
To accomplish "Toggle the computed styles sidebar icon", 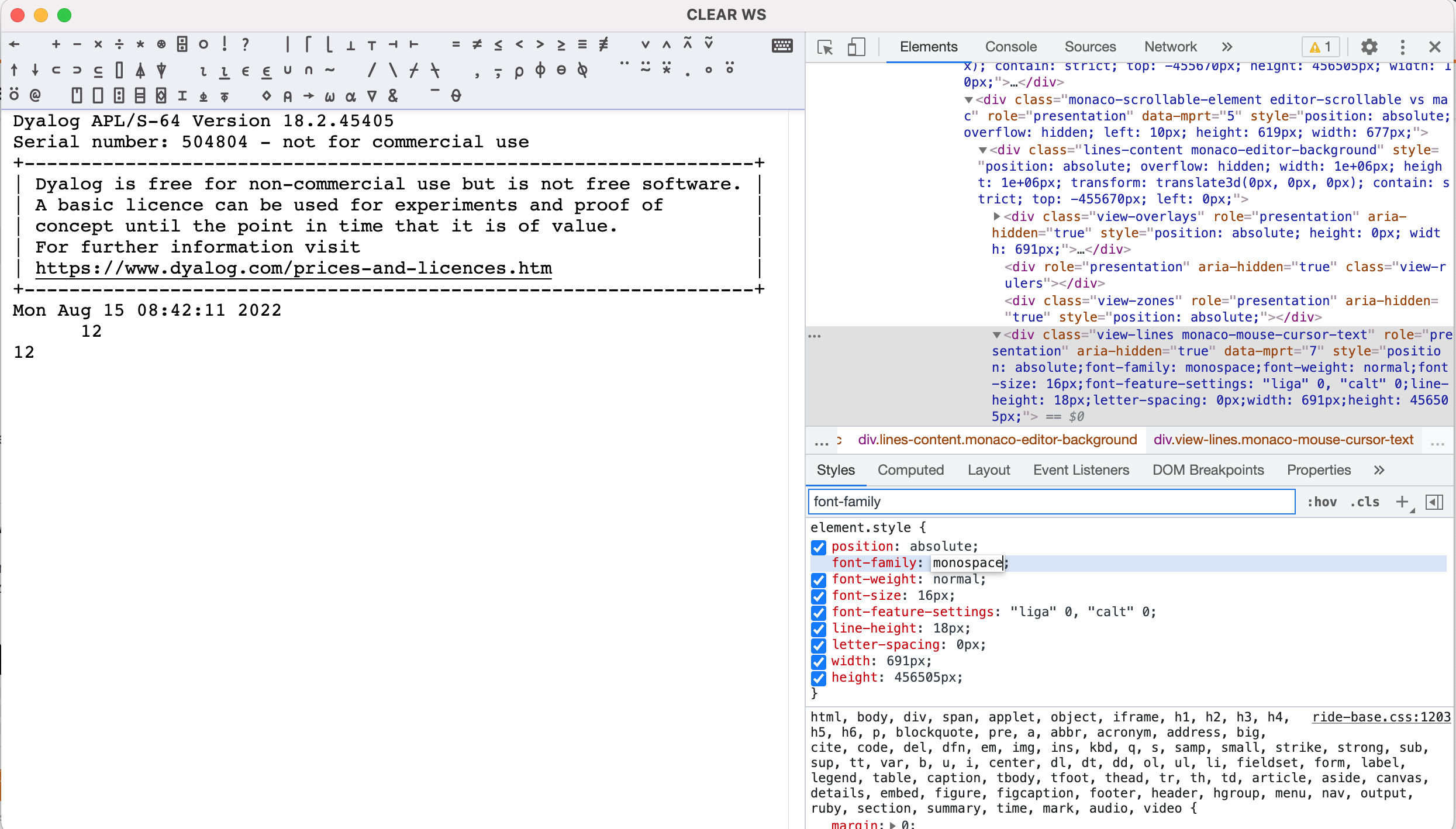I will (1434, 502).
